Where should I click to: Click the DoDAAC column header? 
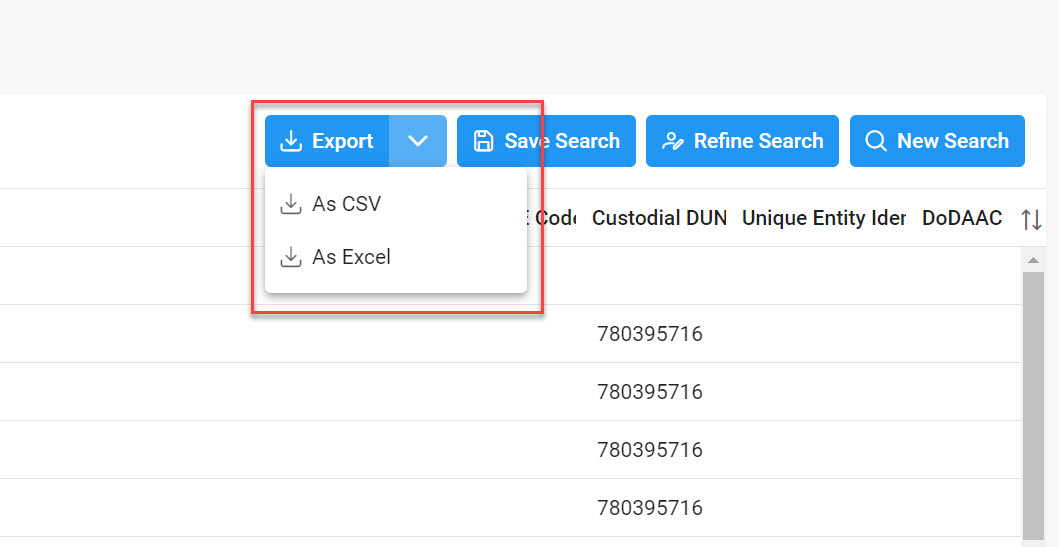tap(961, 218)
